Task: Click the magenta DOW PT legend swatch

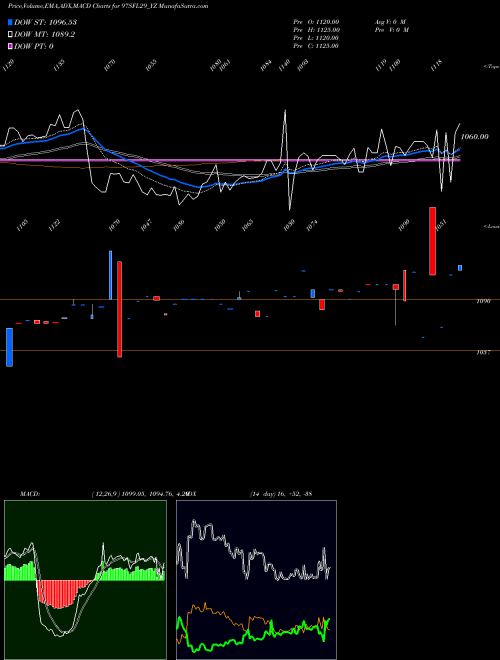Action: [x=10, y=46]
